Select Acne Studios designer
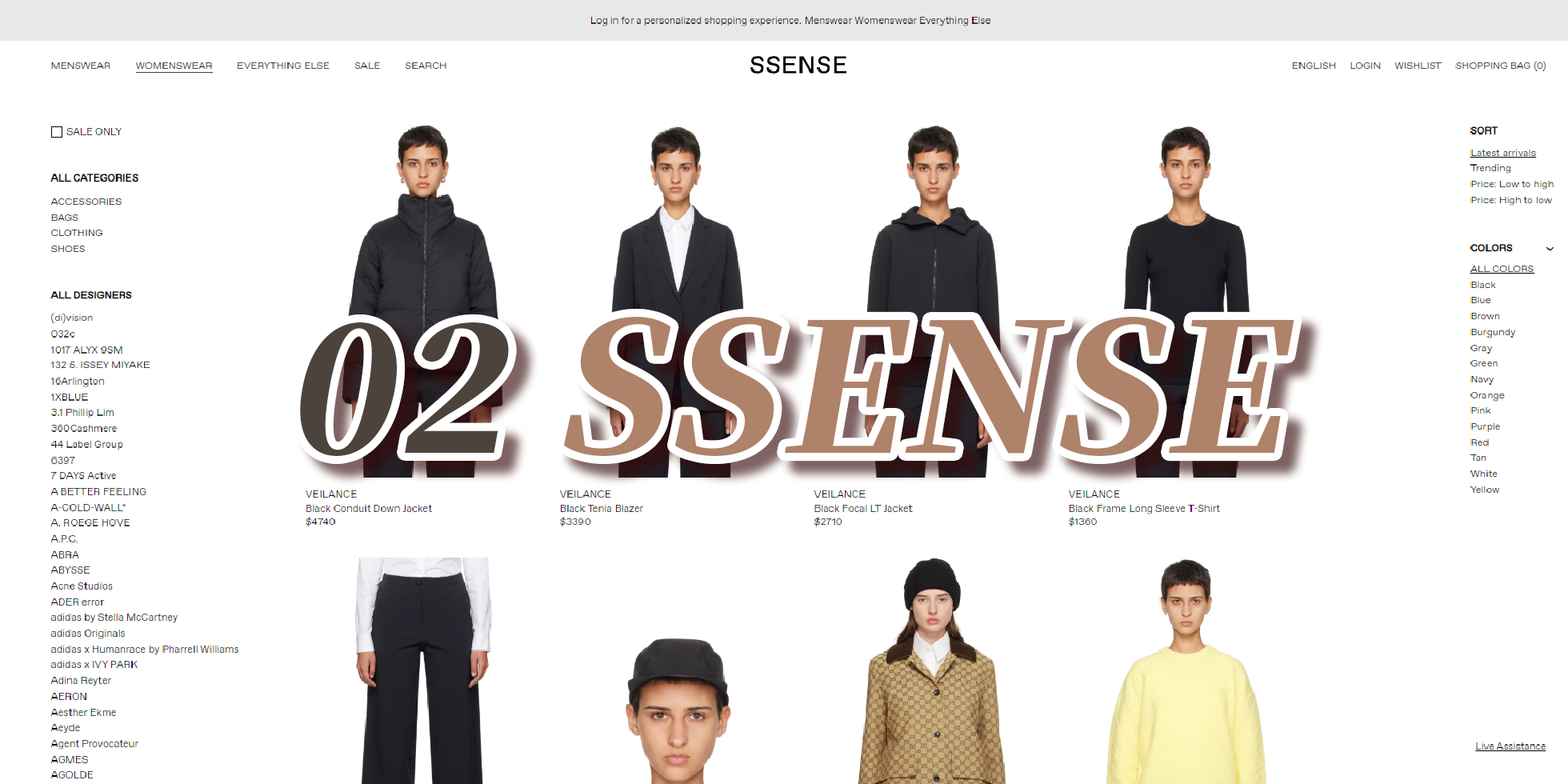The height and width of the screenshot is (784, 1568). 82,586
